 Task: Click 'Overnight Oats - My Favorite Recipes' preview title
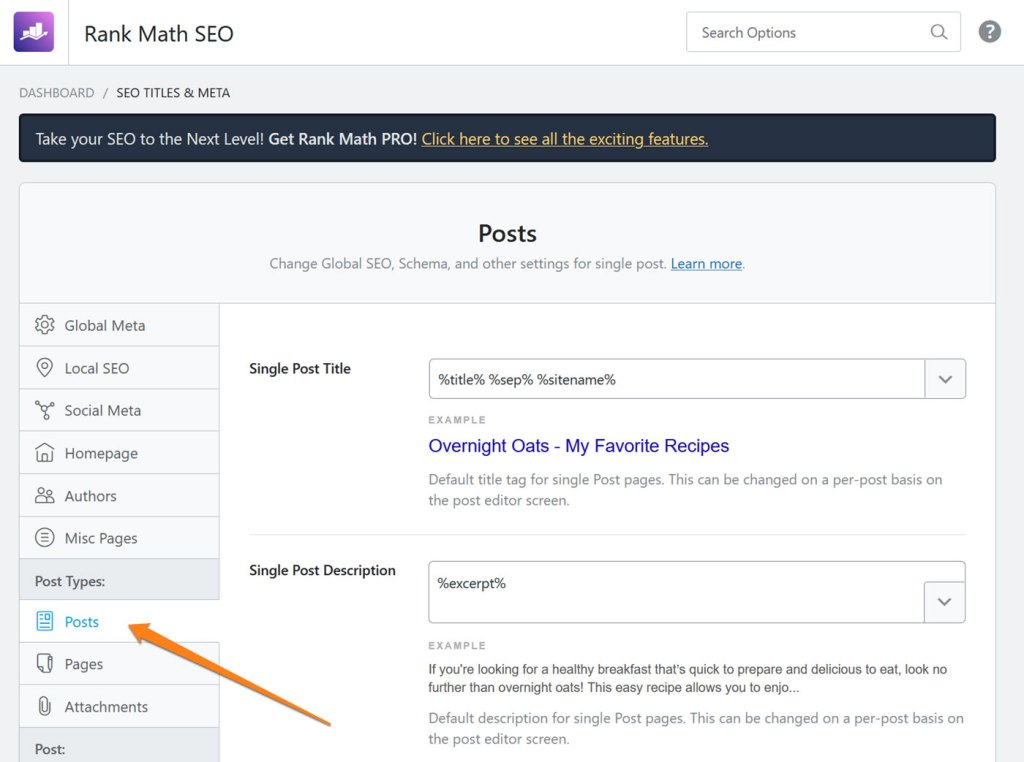coord(579,446)
